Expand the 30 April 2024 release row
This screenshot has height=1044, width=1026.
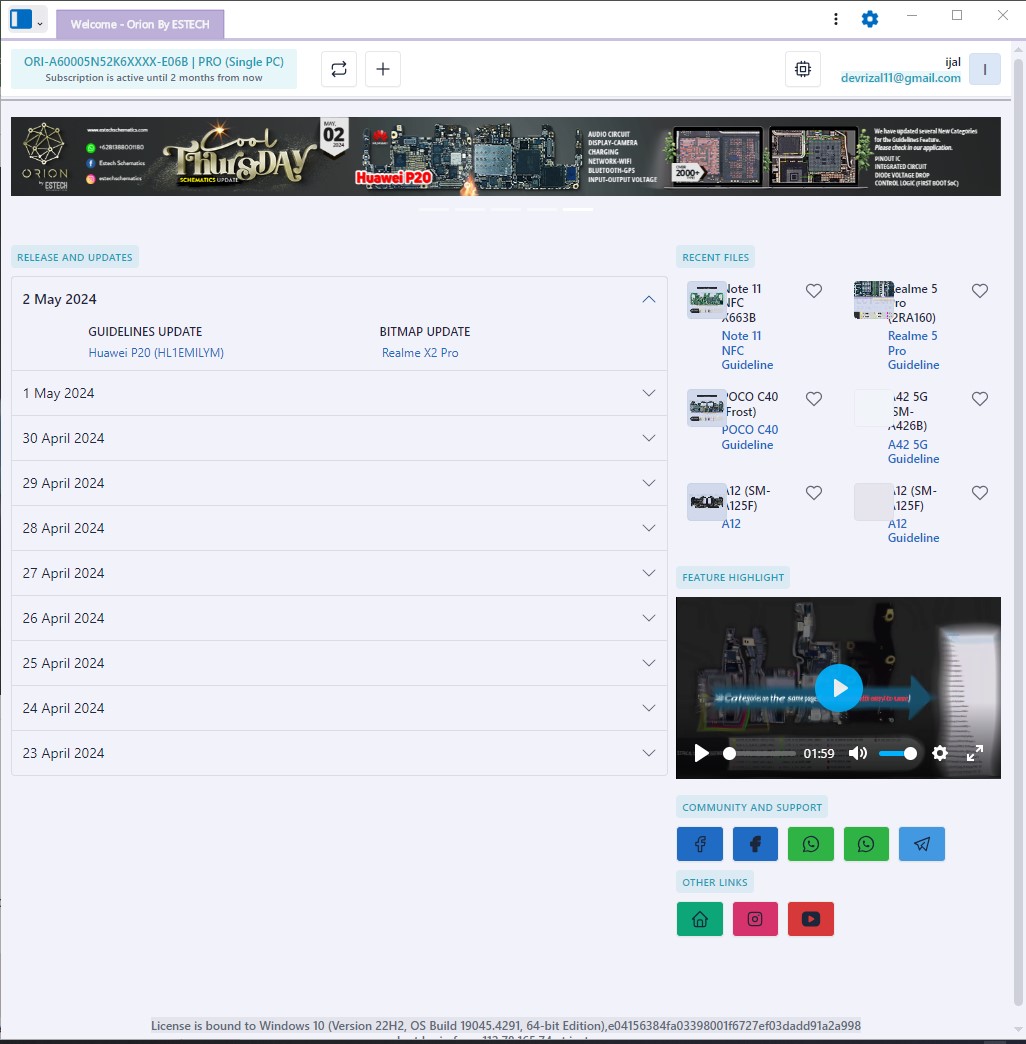[339, 438]
